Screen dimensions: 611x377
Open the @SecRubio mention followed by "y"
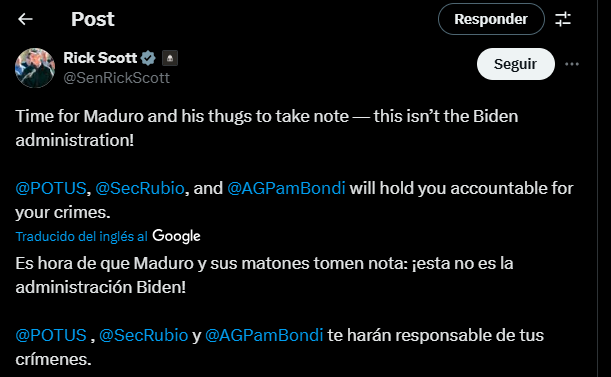[143, 335]
